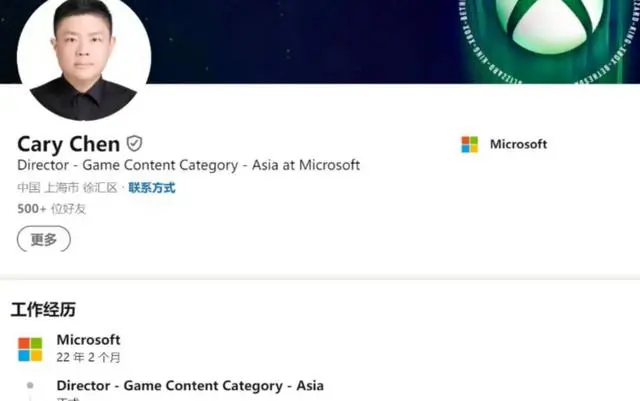Click the partially visible 正式 employment type text
Image resolution: width=640 pixels, height=401 pixels.
[68, 399]
